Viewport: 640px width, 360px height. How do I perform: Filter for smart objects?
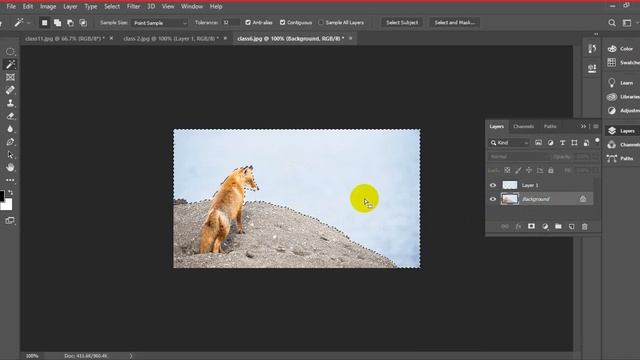click(586, 142)
